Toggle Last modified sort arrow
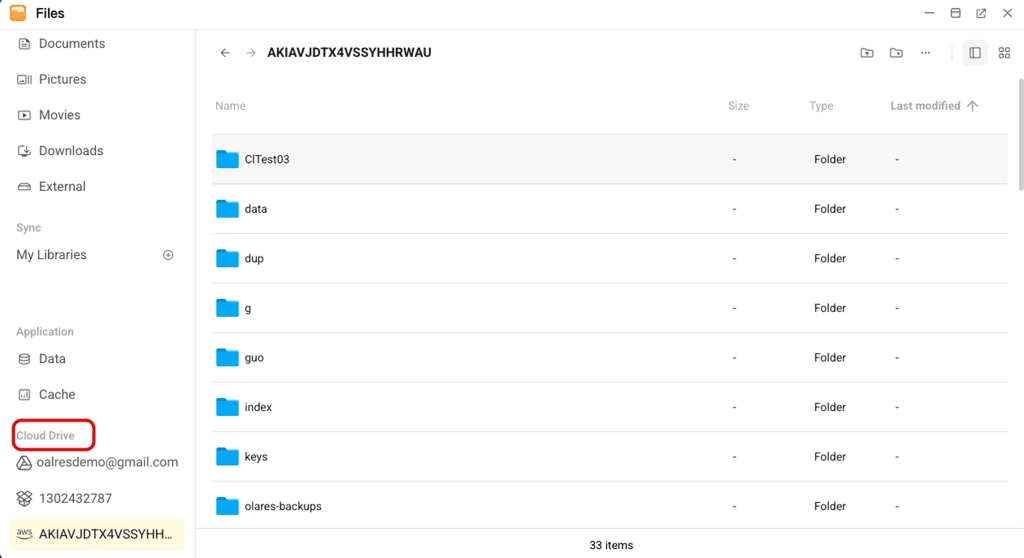The width and height of the screenshot is (1024, 558). [x=973, y=106]
